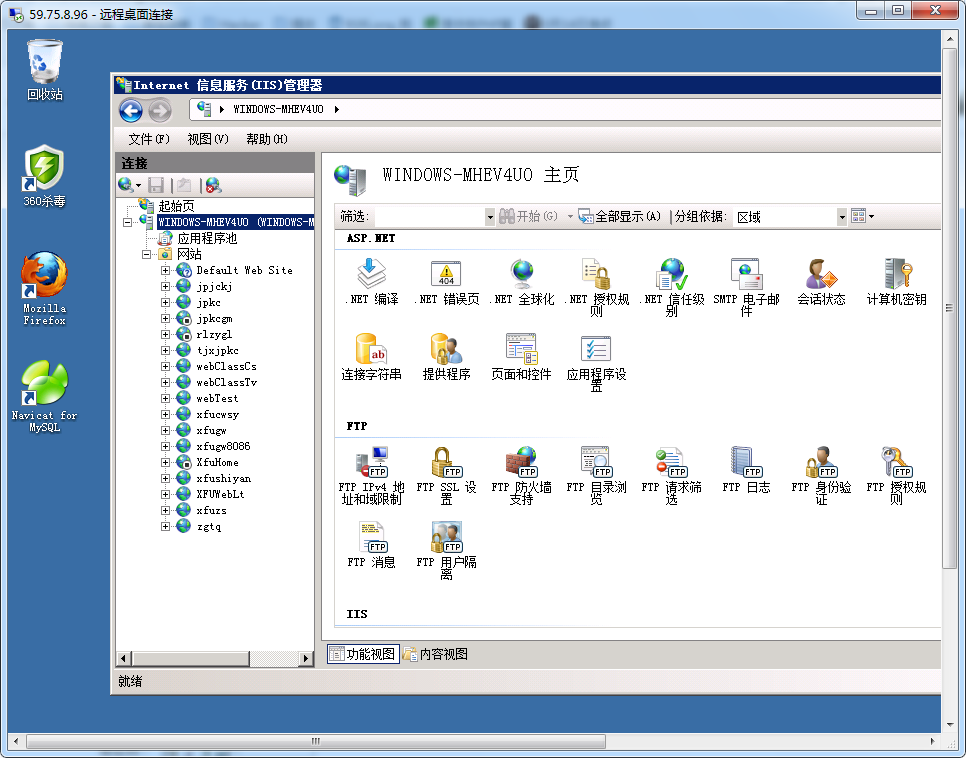Image resolution: width=966 pixels, height=758 pixels.
Task: Expand the Default Web Site tree node
Action: click(x=165, y=271)
